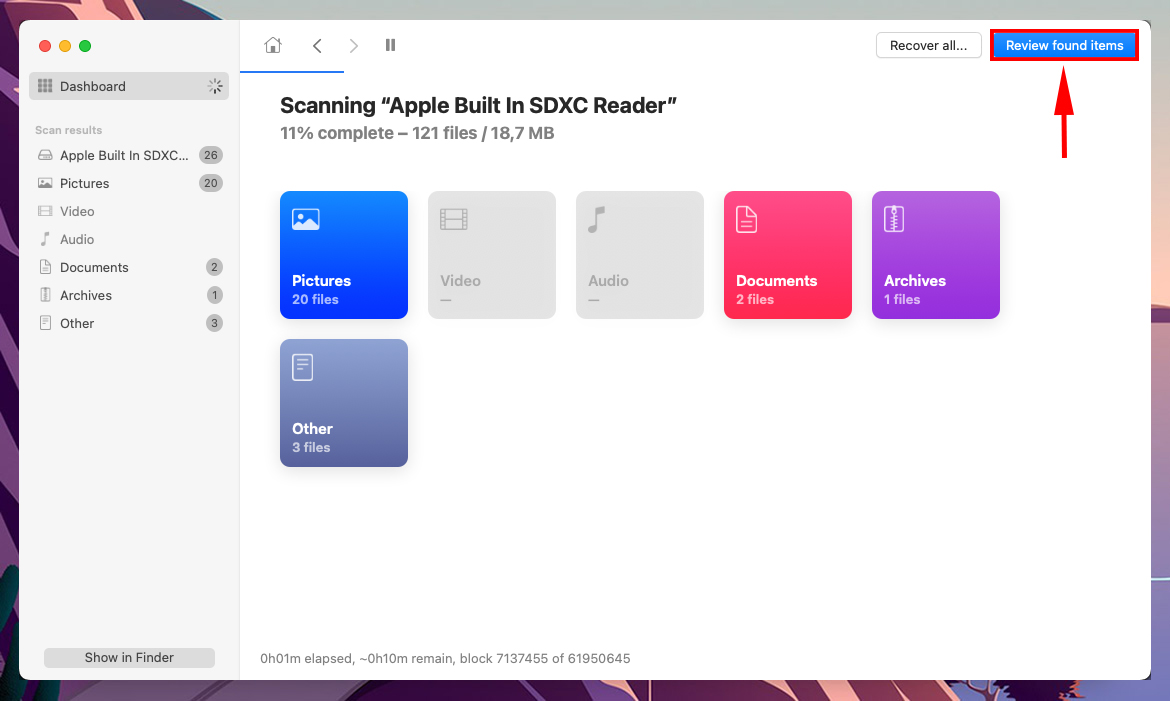Open Review found items
This screenshot has height=701, width=1170.
pyautogui.click(x=1064, y=46)
